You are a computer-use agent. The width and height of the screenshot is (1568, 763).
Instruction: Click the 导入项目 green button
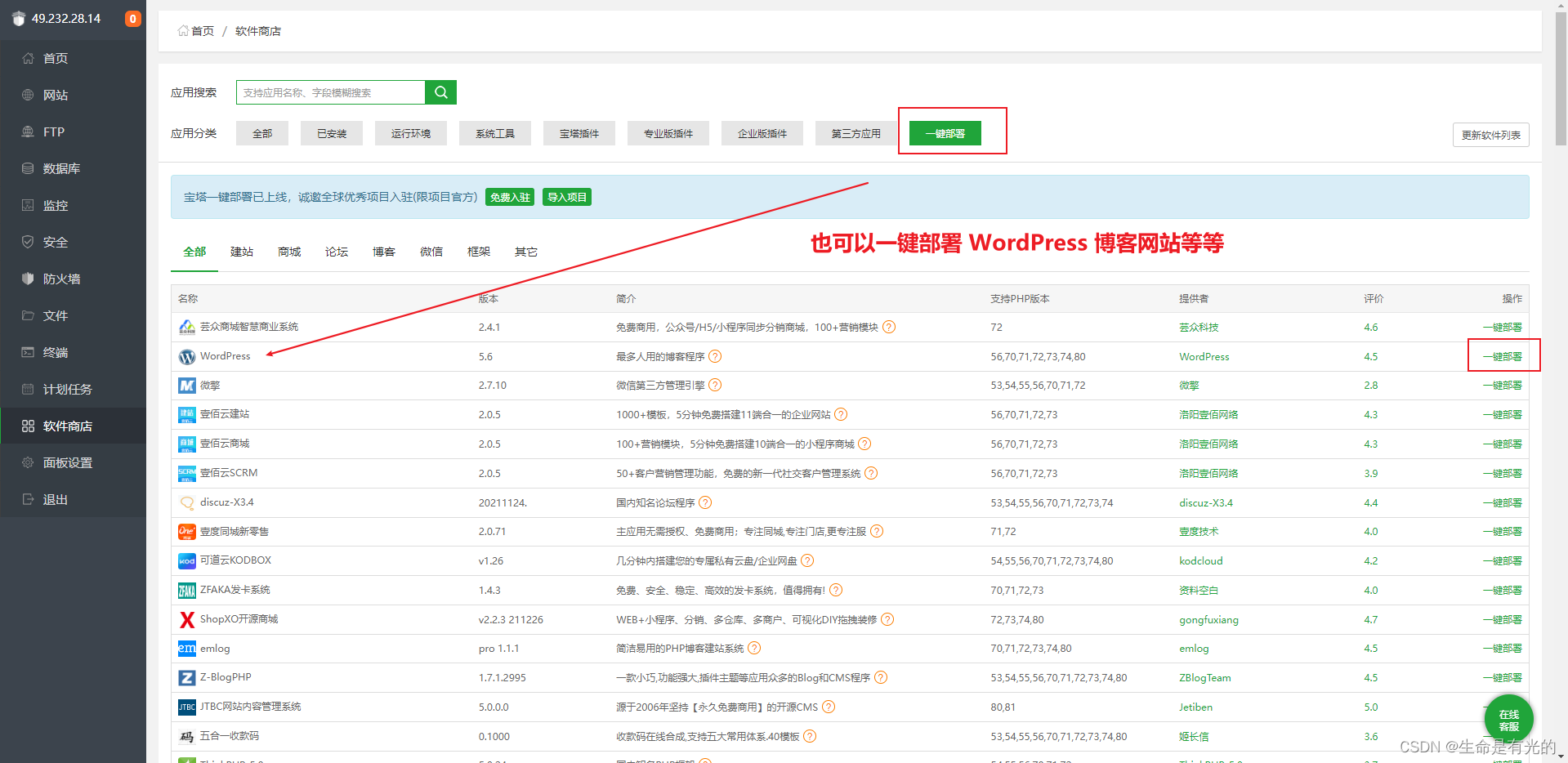(x=567, y=197)
